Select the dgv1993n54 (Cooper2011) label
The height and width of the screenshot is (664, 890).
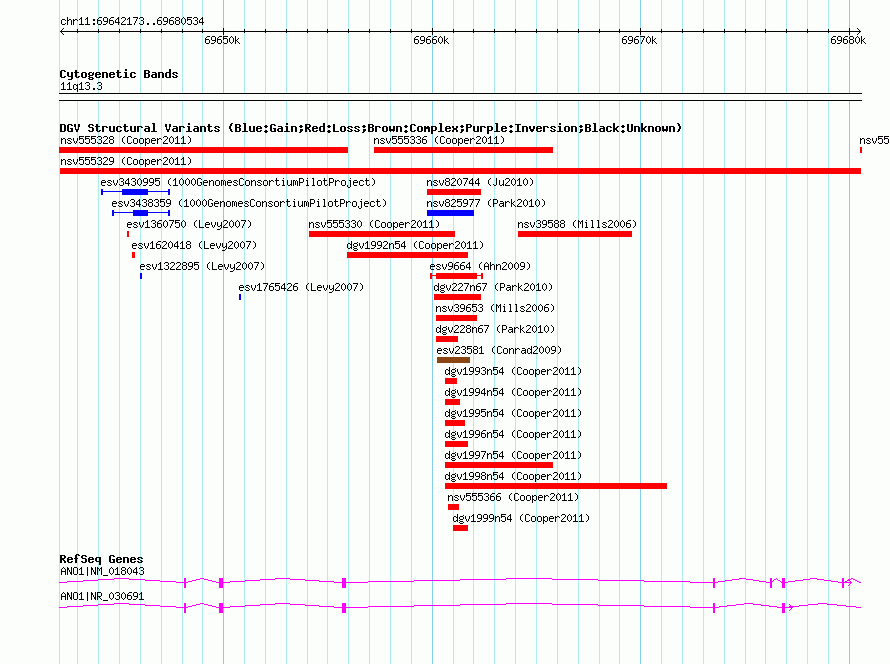[x=513, y=371]
